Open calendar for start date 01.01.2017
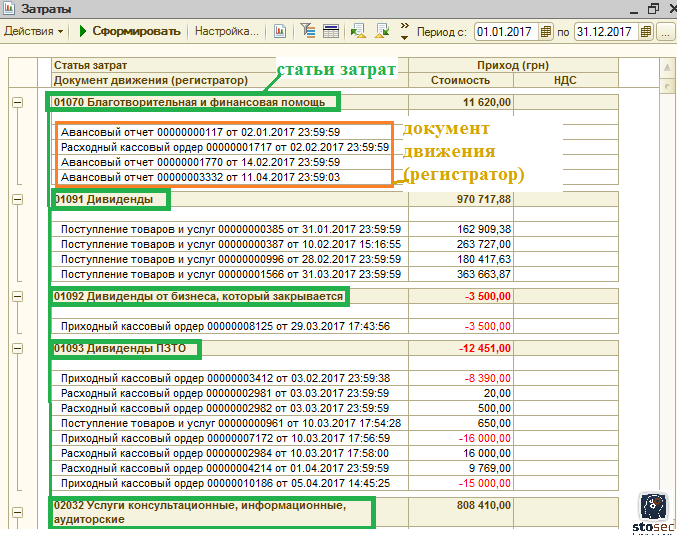 pos(546,32)
